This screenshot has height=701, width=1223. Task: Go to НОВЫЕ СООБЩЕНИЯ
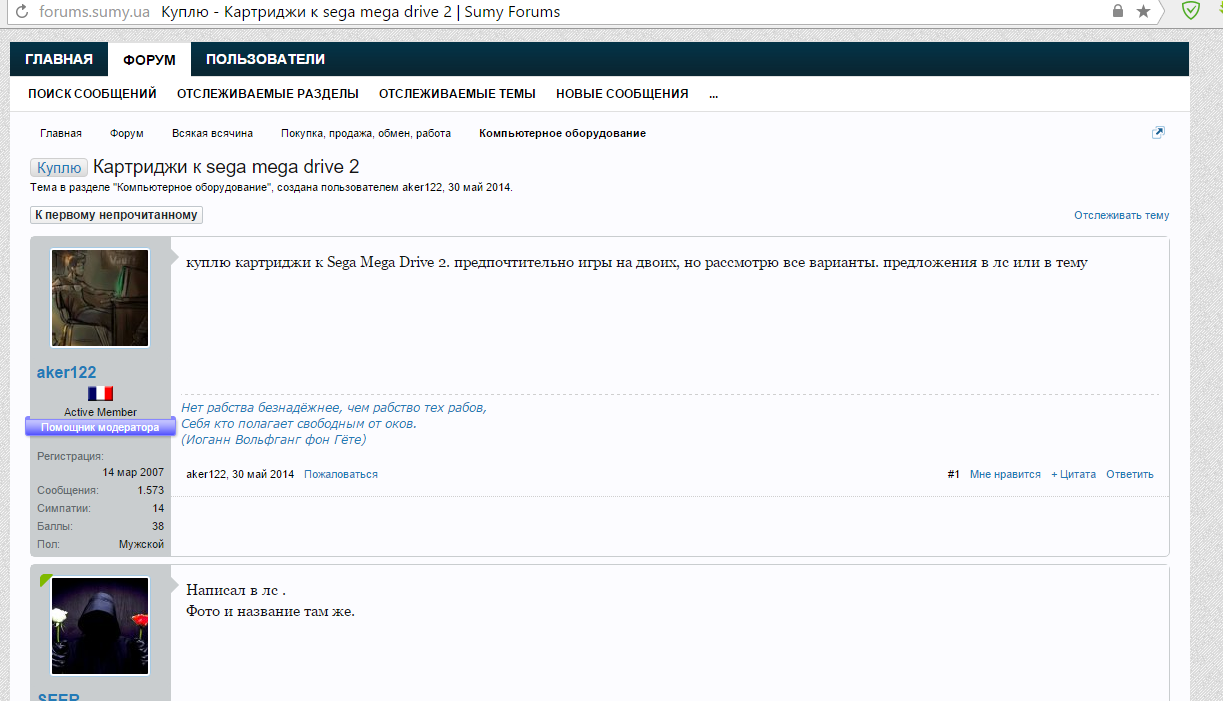tap(622, 94)
